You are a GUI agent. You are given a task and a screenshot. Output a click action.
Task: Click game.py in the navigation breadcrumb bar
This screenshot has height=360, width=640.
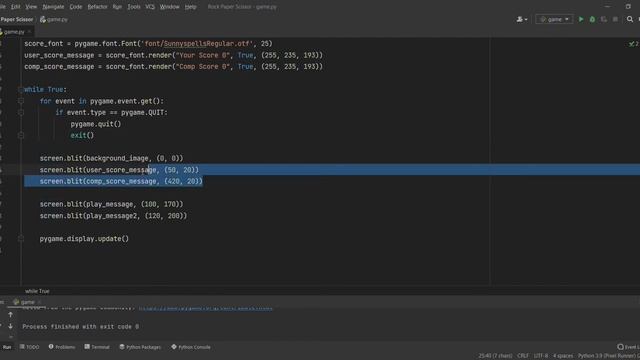coord(54,19)
